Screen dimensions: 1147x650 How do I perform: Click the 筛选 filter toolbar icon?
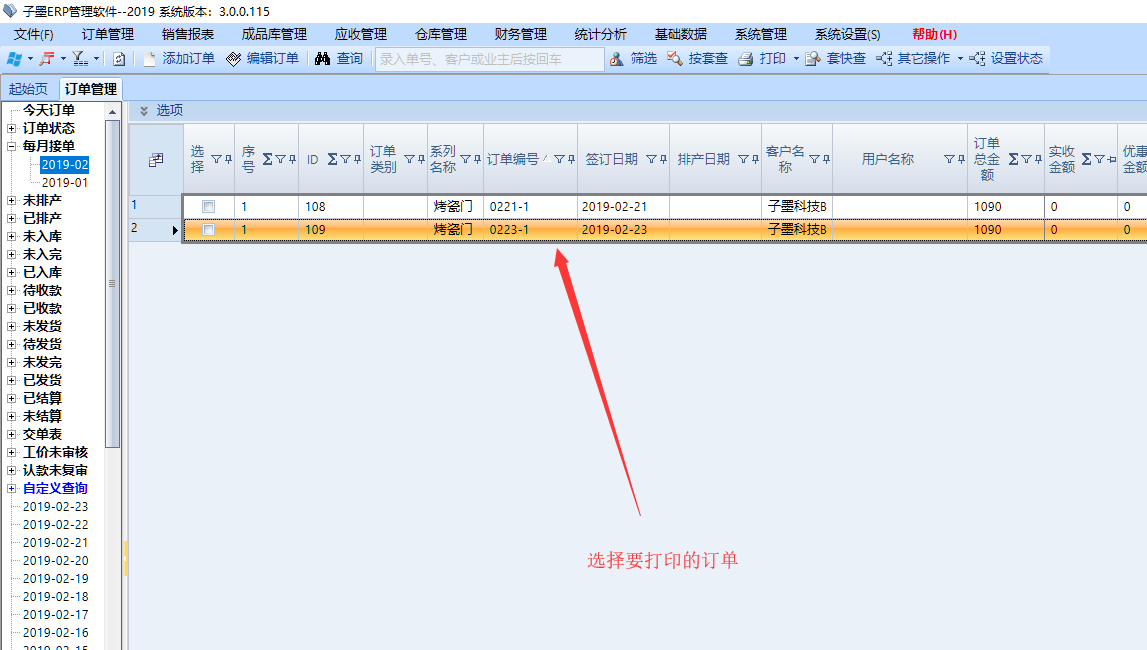point(616,59)
